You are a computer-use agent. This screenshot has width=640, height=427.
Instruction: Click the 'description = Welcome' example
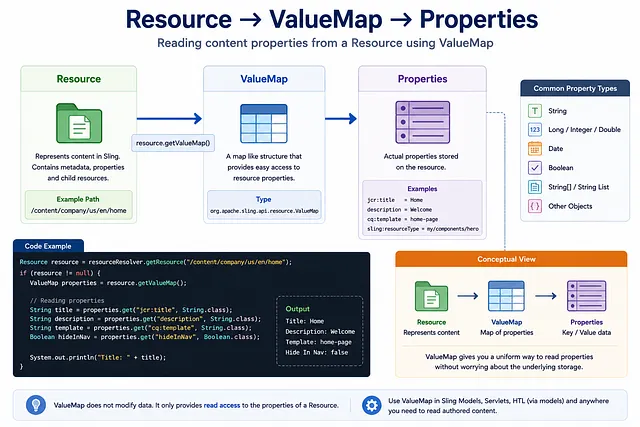pyautogui.click(x=399, y=209)
